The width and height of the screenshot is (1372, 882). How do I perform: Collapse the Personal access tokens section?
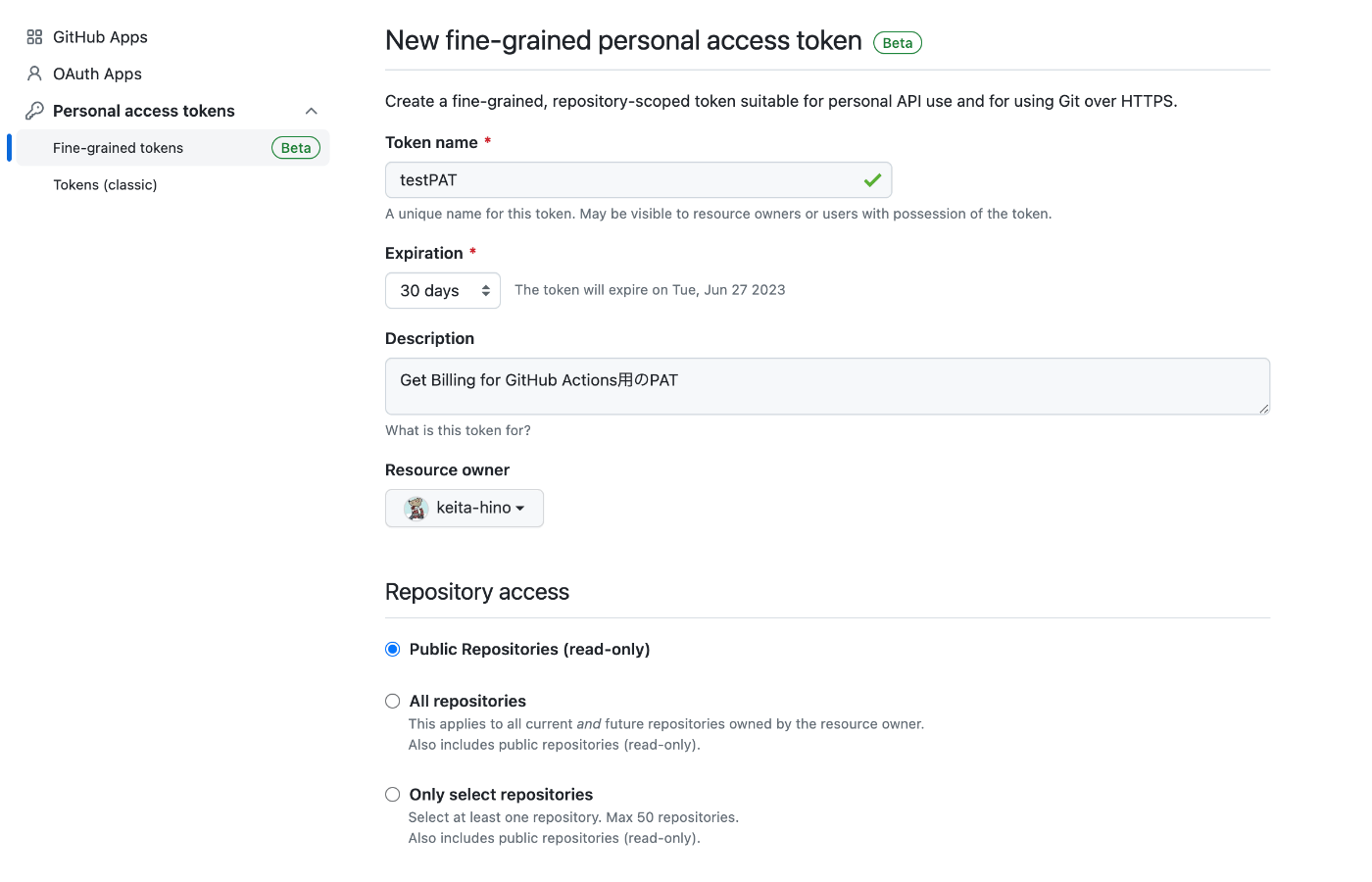pyautogui.click(x=312, y=111)
